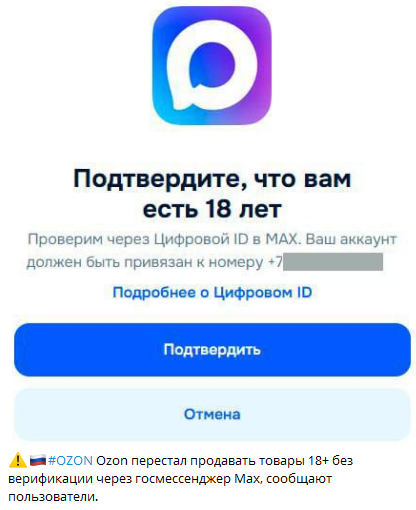Viewport: 416px width, 510px height.
Task: Click the word 'пользователи.' in the caption
Action: [x=53, y=497]
